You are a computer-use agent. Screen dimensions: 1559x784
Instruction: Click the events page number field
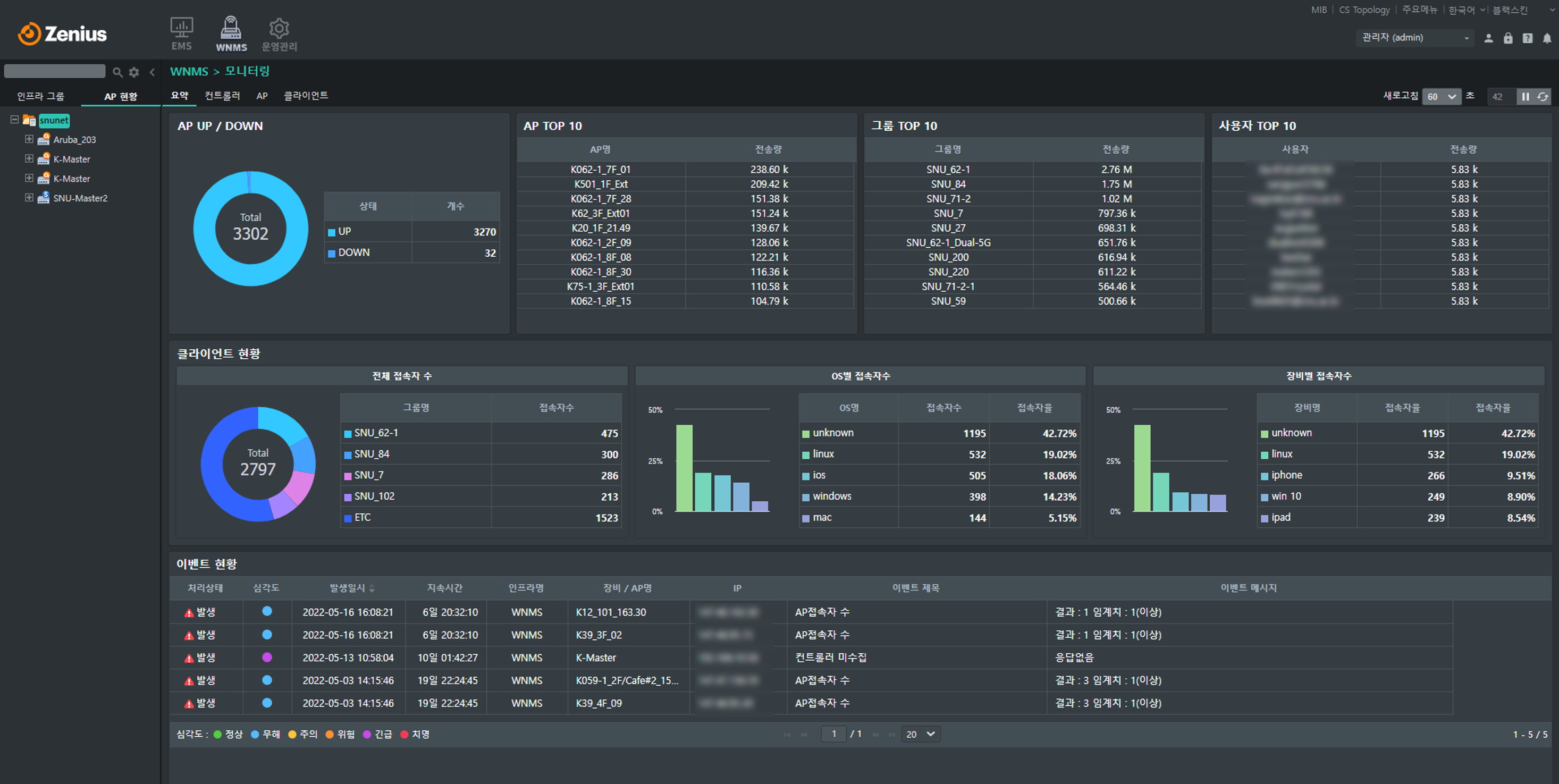(834, 734)
